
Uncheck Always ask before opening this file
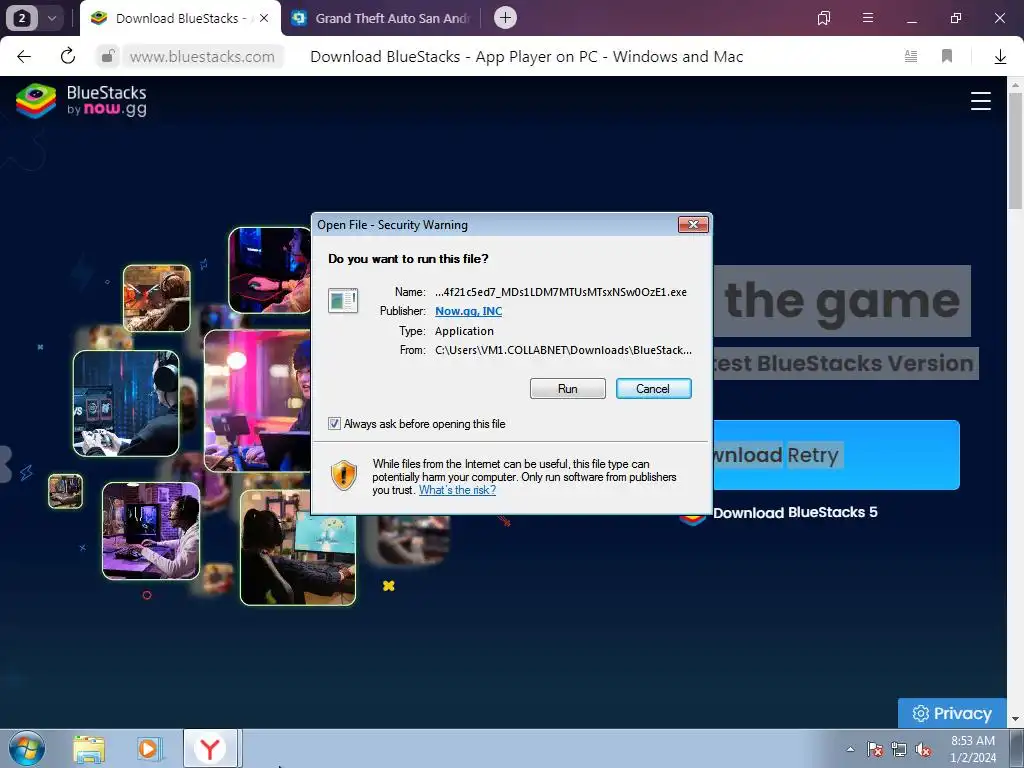(334, 424)
